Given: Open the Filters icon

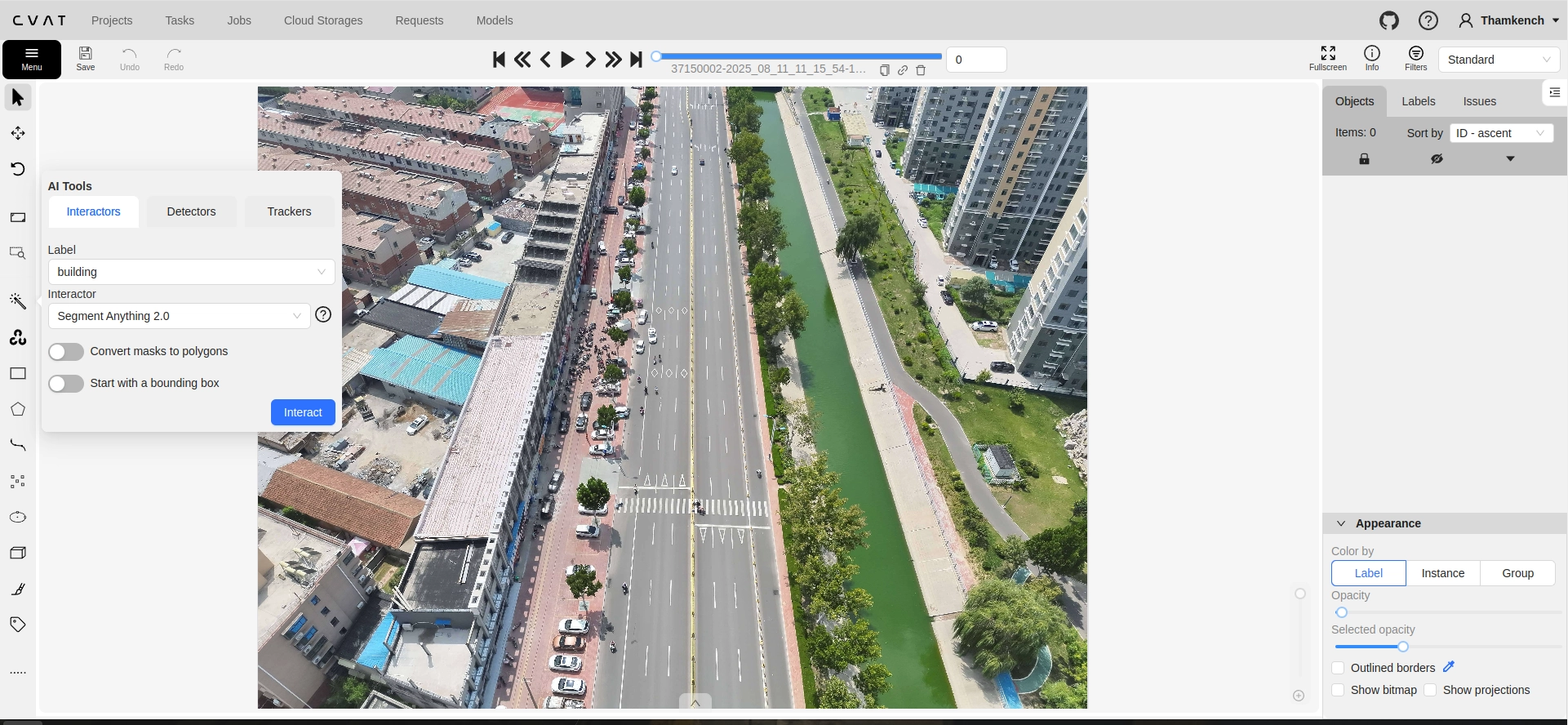Looking at the screenshot, I should coord(1416,59).
